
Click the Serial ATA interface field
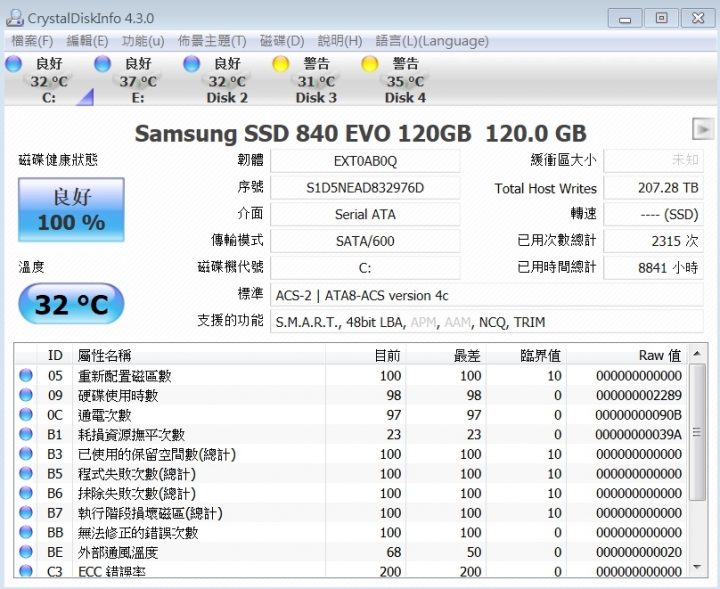(365, 214)
